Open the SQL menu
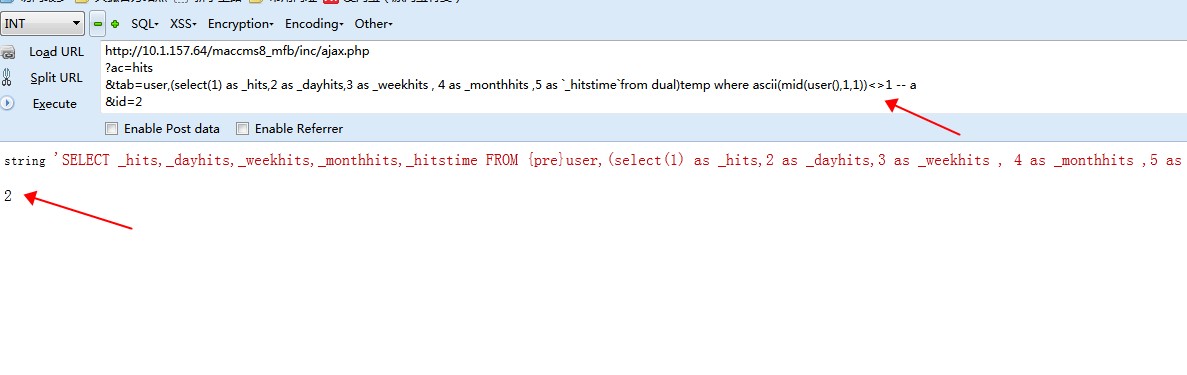The image size is (1187, 375). click(145, 23)
